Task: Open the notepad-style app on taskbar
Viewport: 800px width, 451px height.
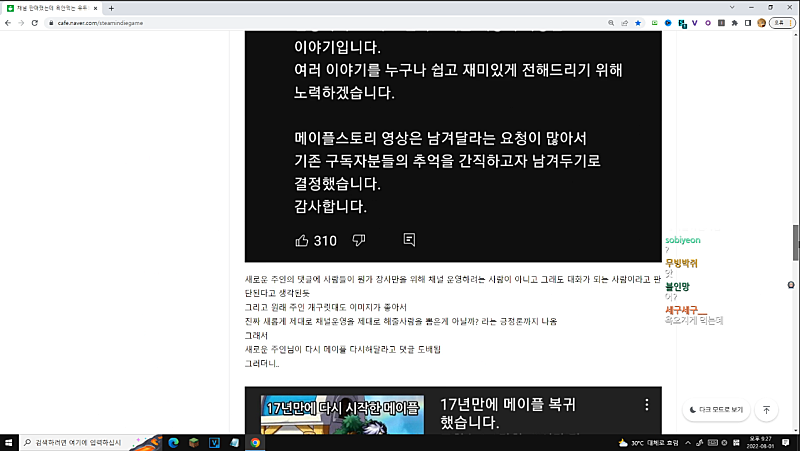Action: [235, 442]
